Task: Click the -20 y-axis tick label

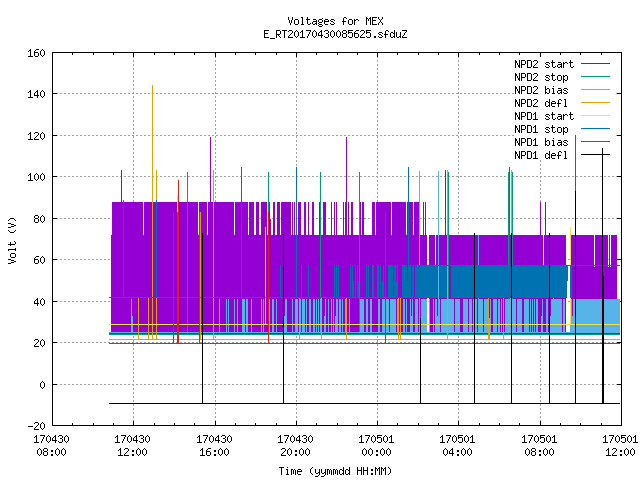Action: 36,426
